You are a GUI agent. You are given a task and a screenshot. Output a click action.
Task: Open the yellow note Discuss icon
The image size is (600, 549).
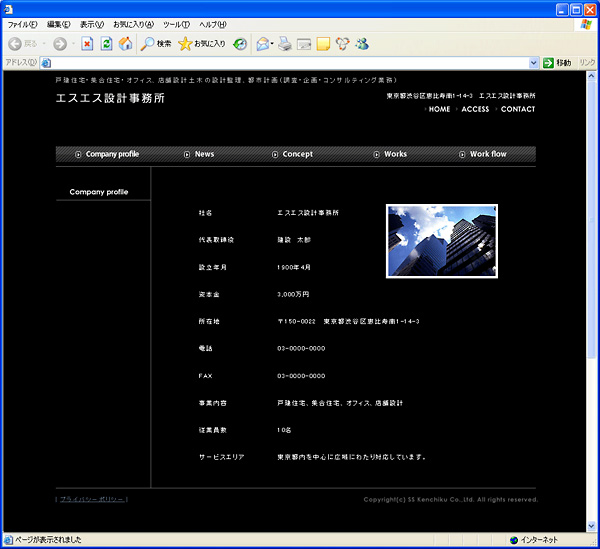(323, 44)
